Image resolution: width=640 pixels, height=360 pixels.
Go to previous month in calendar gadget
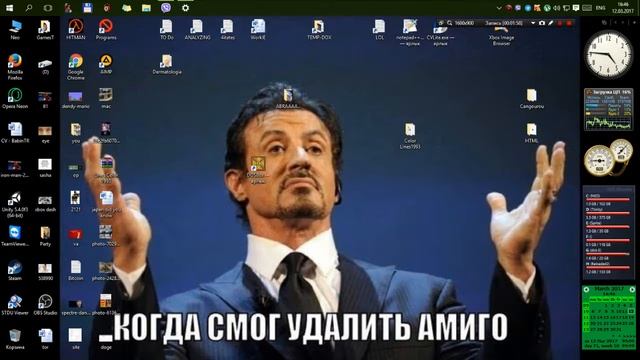click(x=587, y=289)
